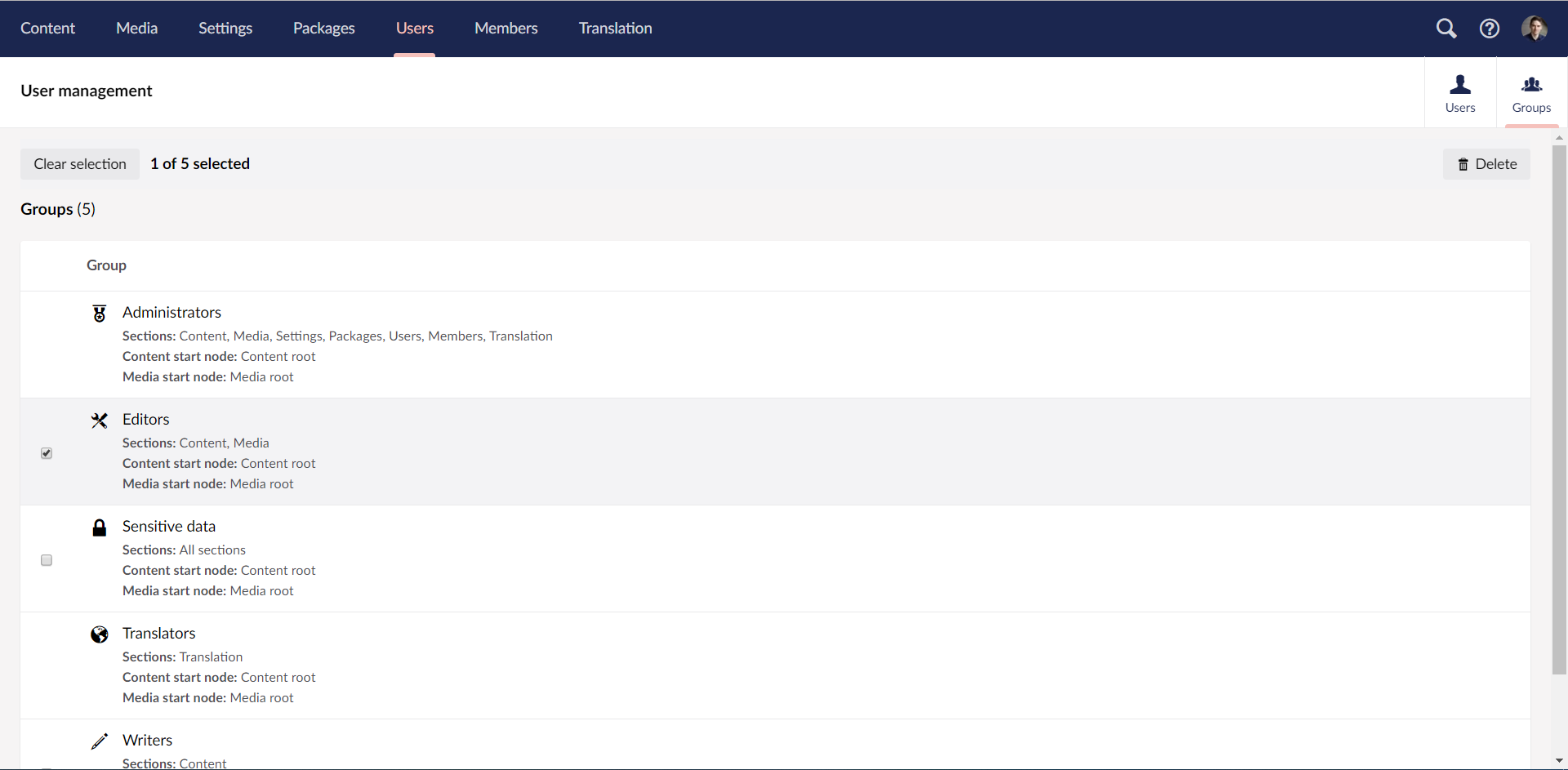Click the wrench icon next to Editors
Screen dimensions: 1568x770
coord(99,420)
